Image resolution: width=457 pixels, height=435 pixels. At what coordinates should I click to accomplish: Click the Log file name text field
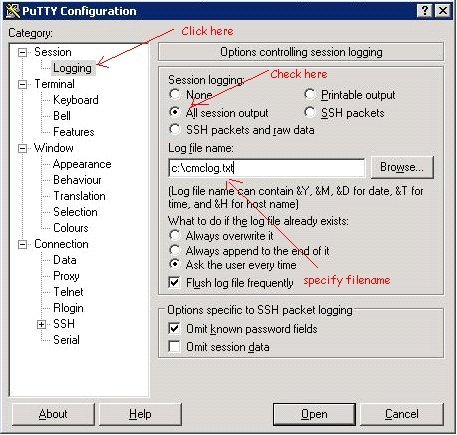267,168
